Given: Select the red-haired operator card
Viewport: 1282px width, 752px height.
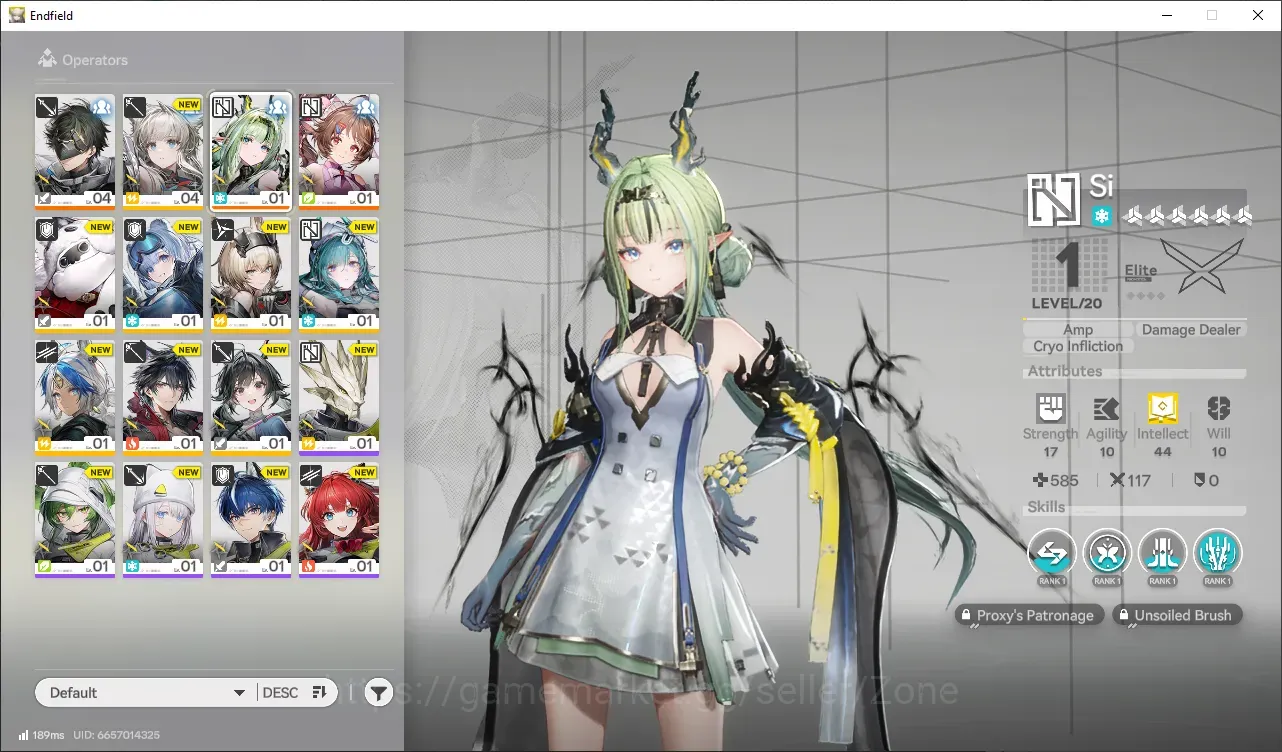Looking at the screenshot, I should coord(339,519).
